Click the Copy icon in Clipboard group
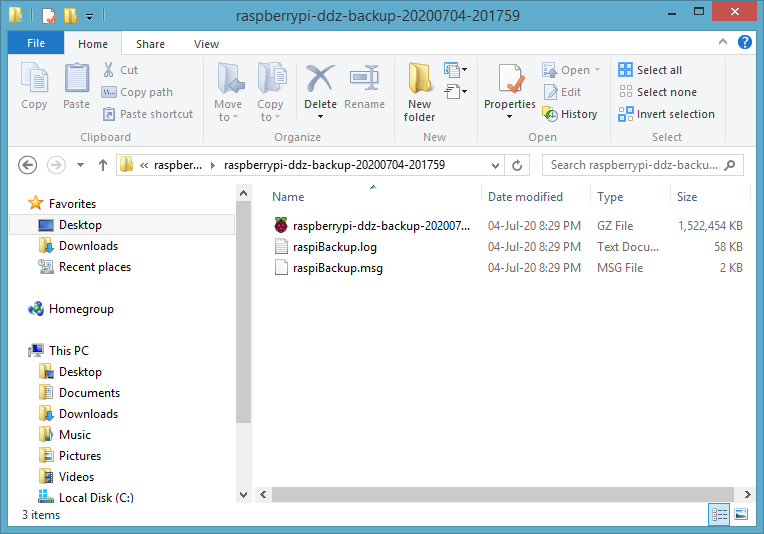This screenshot has width=764, height=534. click(x=34, y=78)
